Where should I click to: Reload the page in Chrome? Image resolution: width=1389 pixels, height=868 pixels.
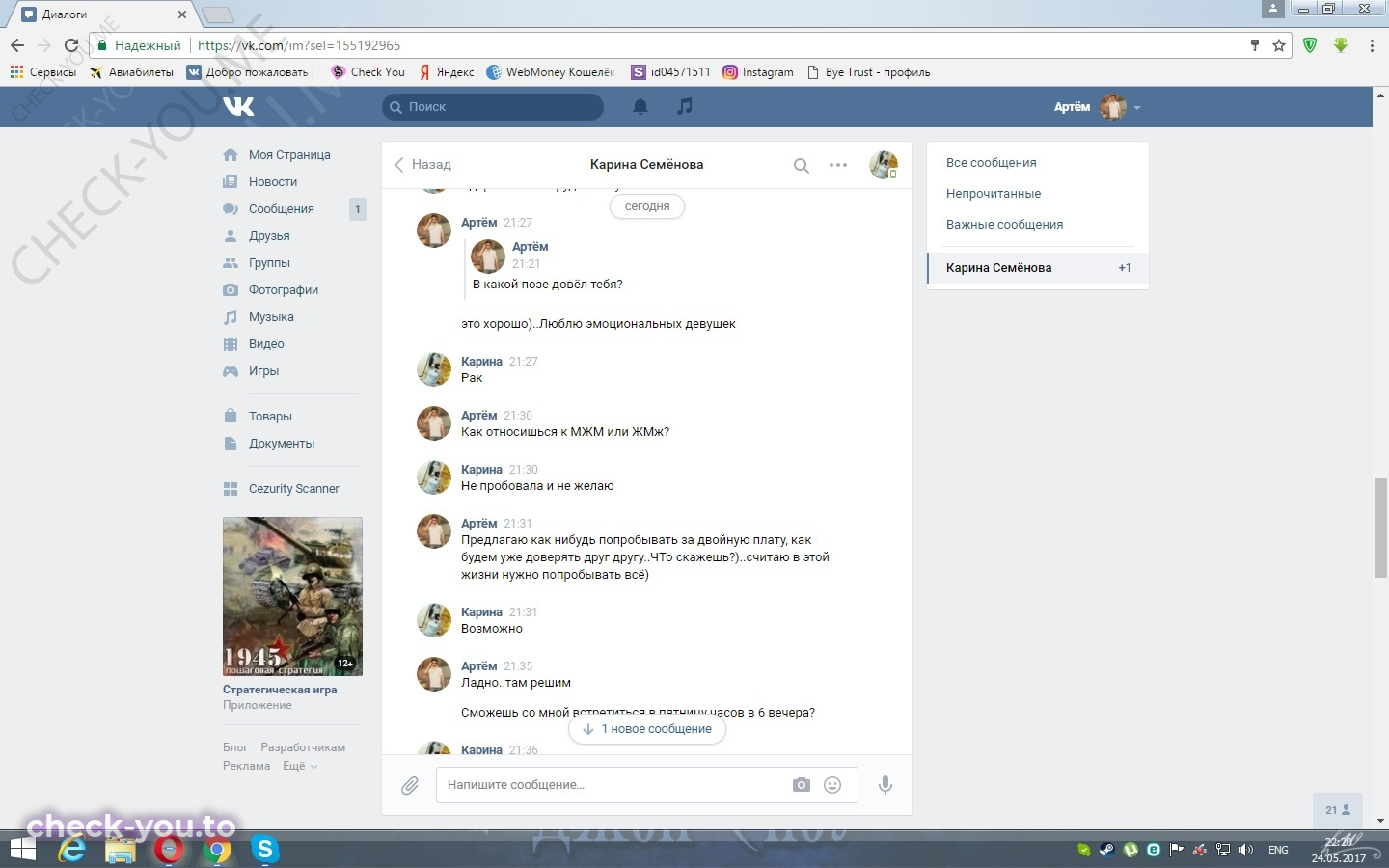tap(70, 45)
